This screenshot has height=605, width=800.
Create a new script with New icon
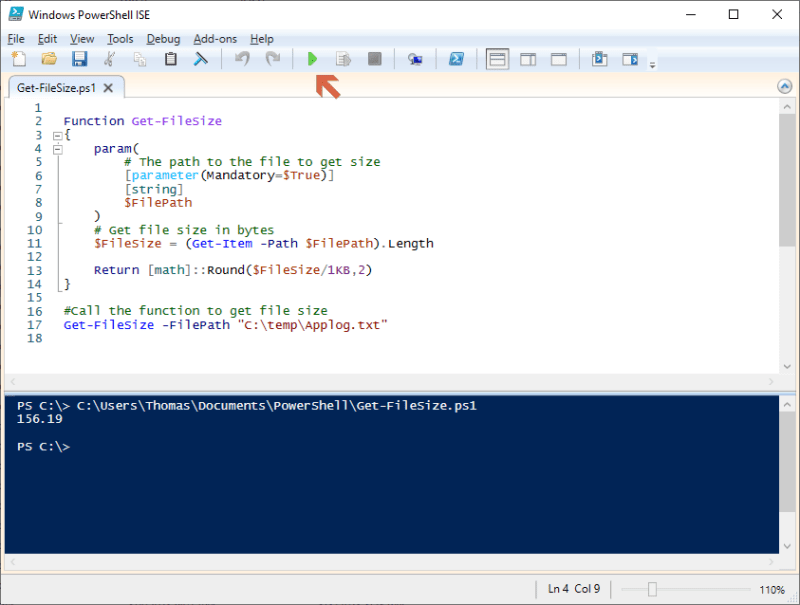pos(19,59)
